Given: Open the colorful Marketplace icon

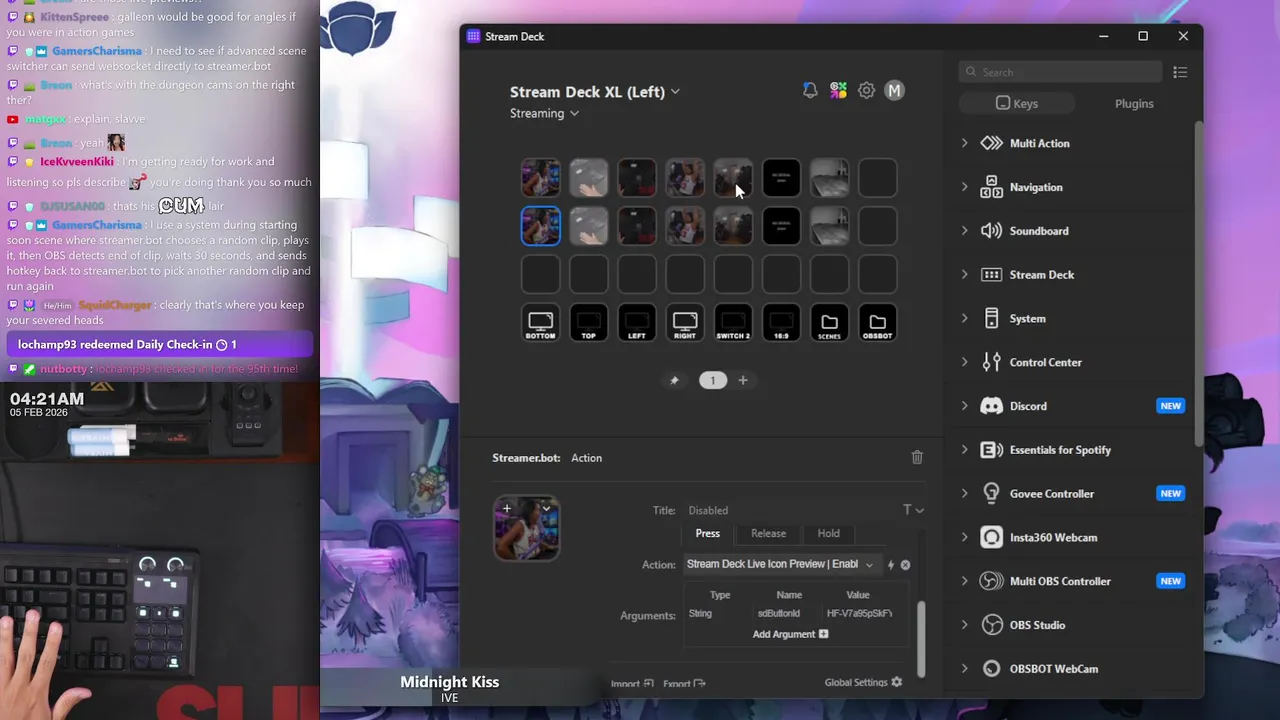Looking at the screenshot, I should tap(838, 90).
